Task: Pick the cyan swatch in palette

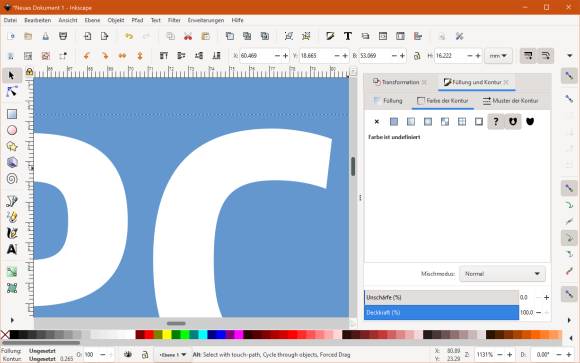Action: tap(203, 335)
